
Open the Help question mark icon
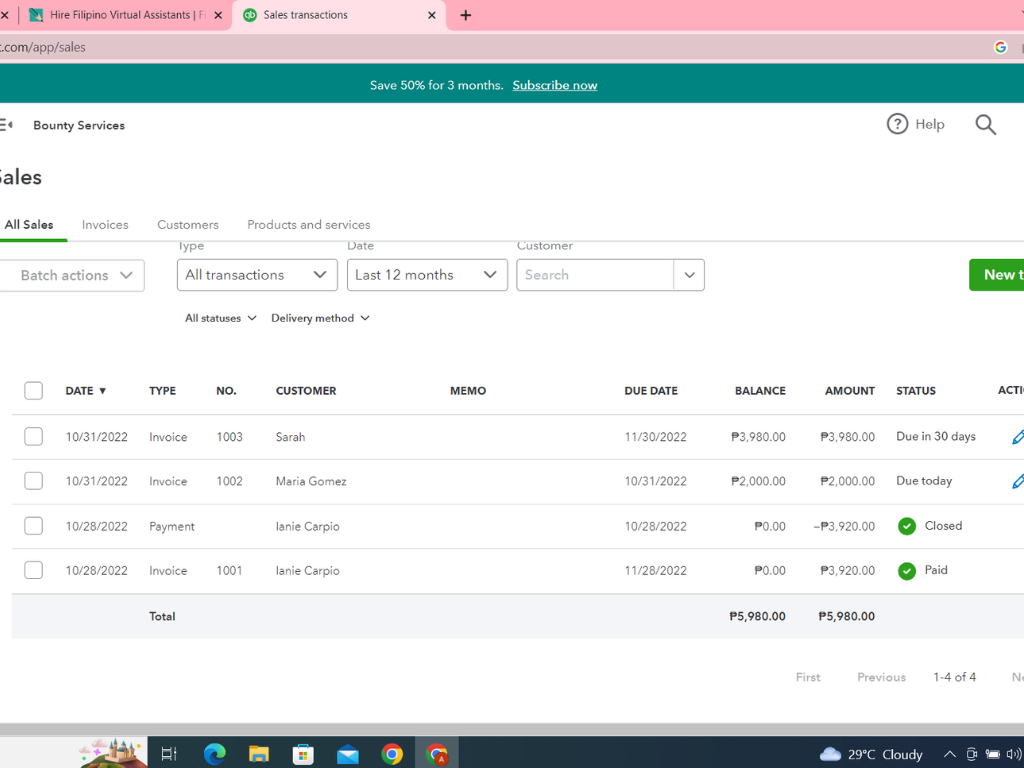897,124
